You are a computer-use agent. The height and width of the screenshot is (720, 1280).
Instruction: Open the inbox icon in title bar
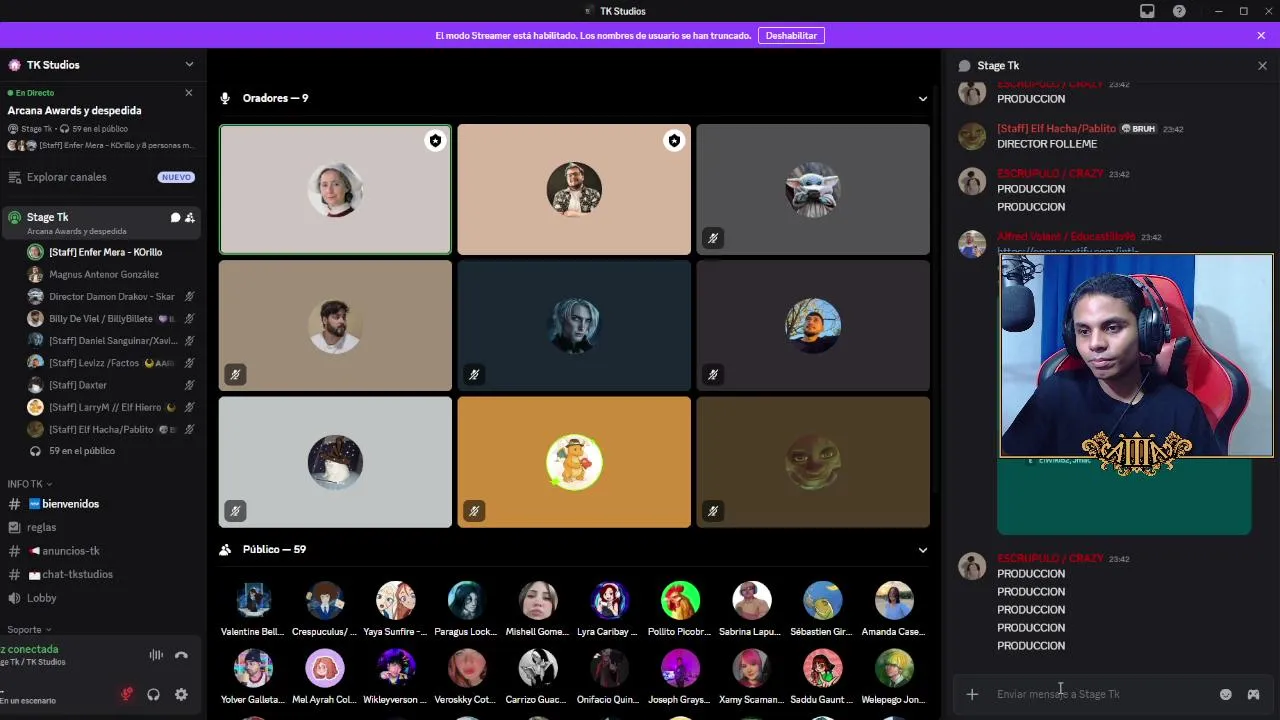tap(1147, 11)
